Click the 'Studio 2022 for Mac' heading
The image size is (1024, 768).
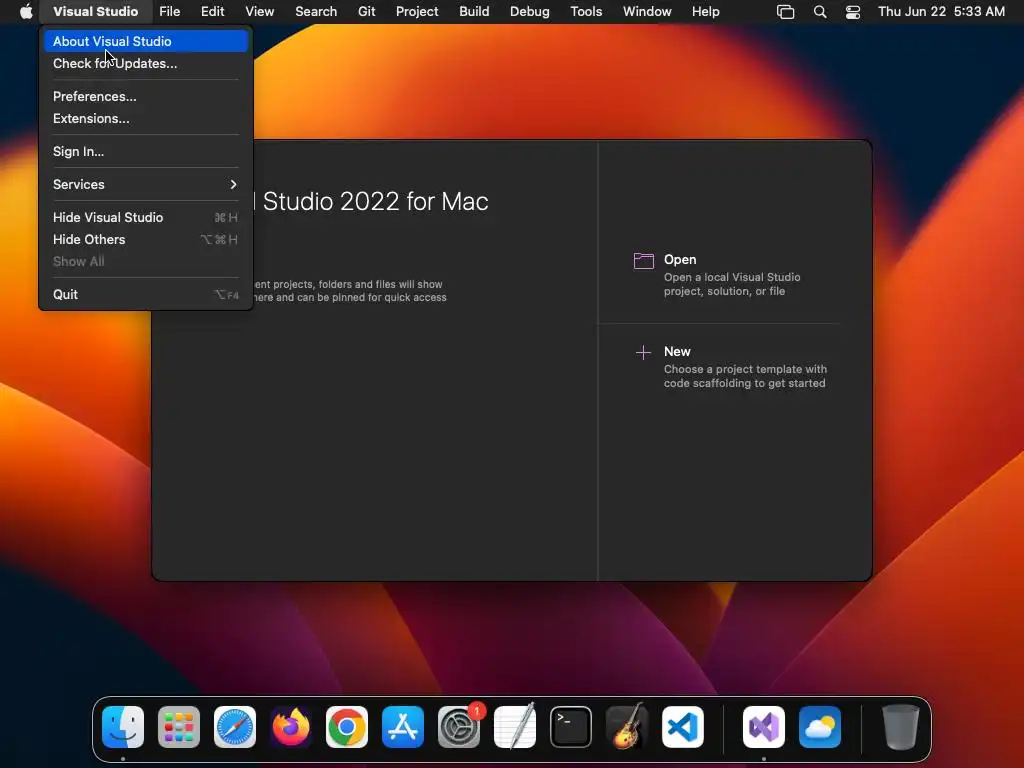pos(376,201)
